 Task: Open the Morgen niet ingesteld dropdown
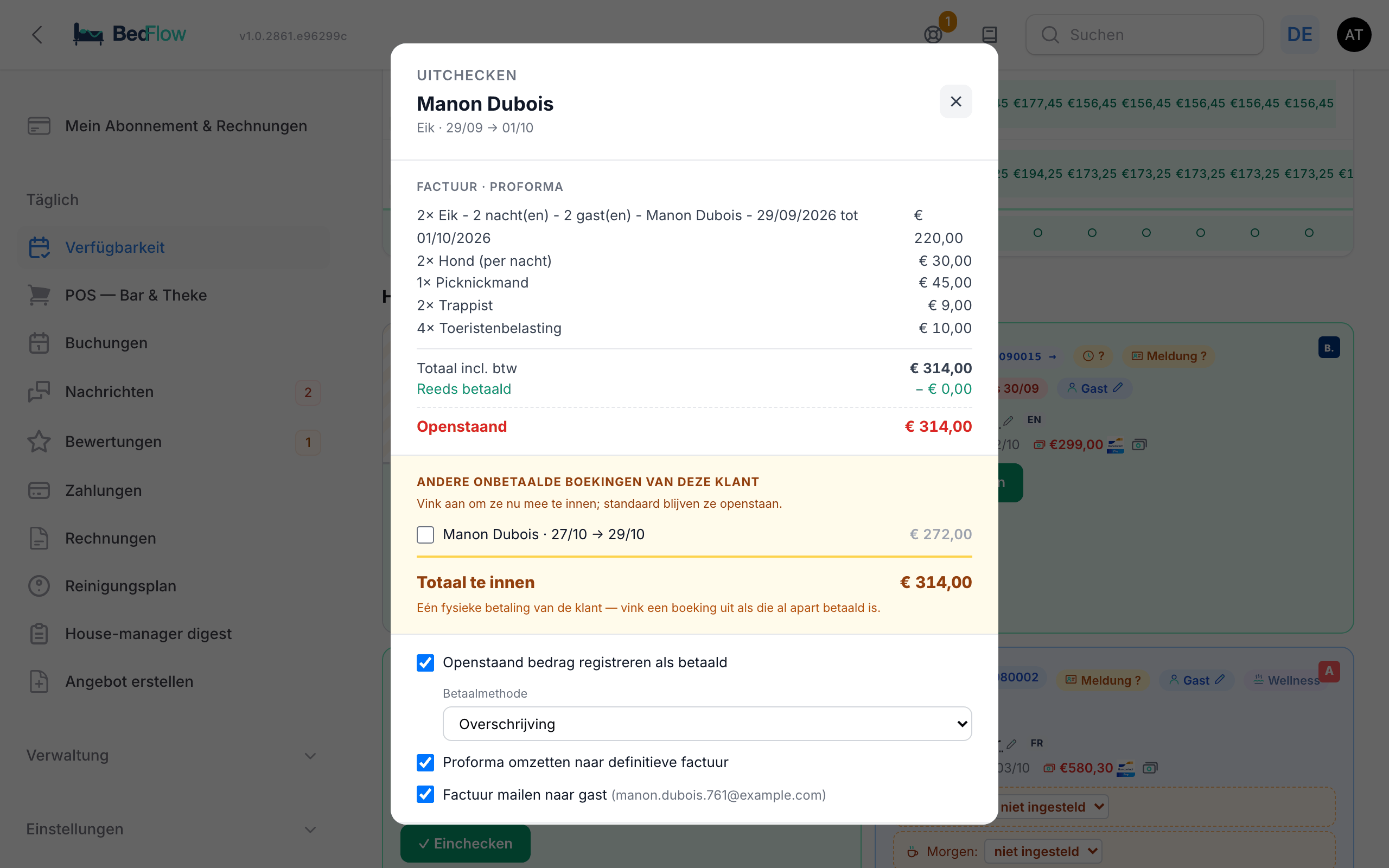pyautogui.click(x=1043, y=851)
